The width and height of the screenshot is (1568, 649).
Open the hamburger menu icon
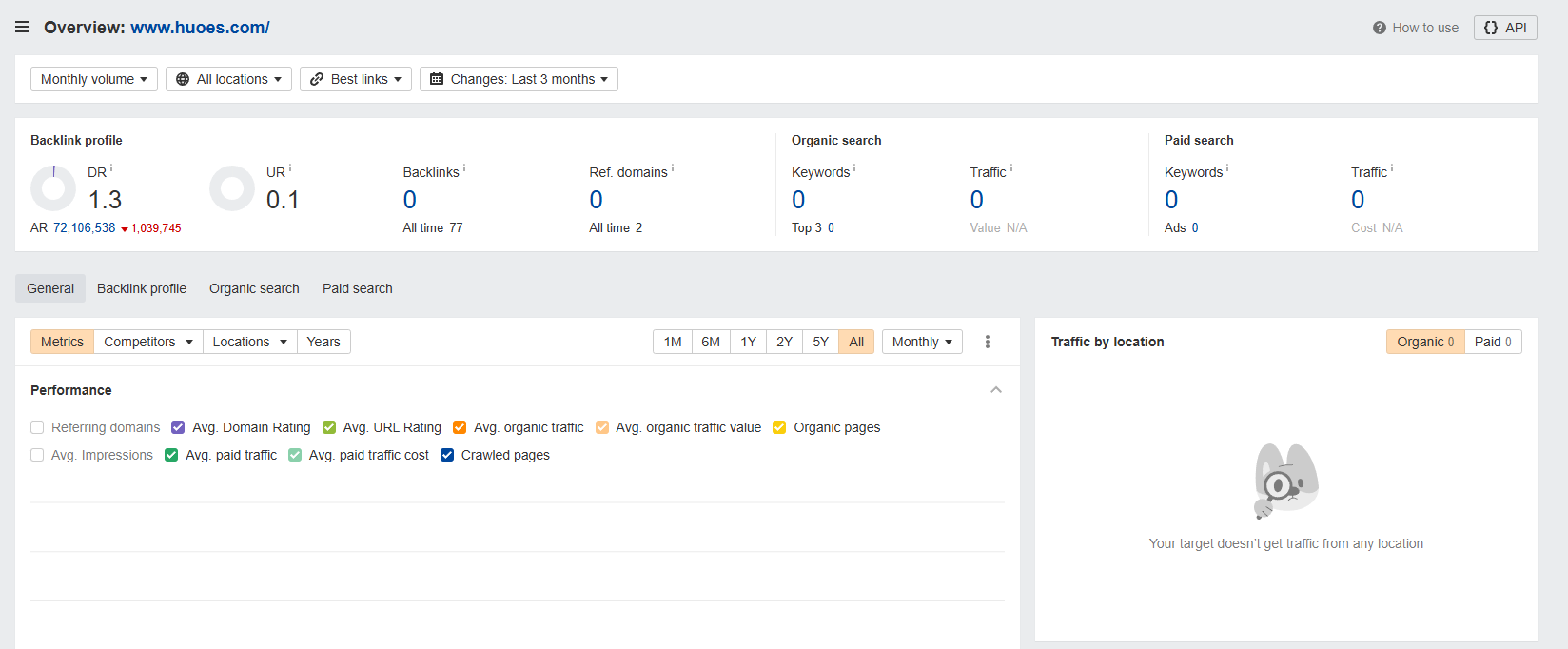click(x=22, y=28)
